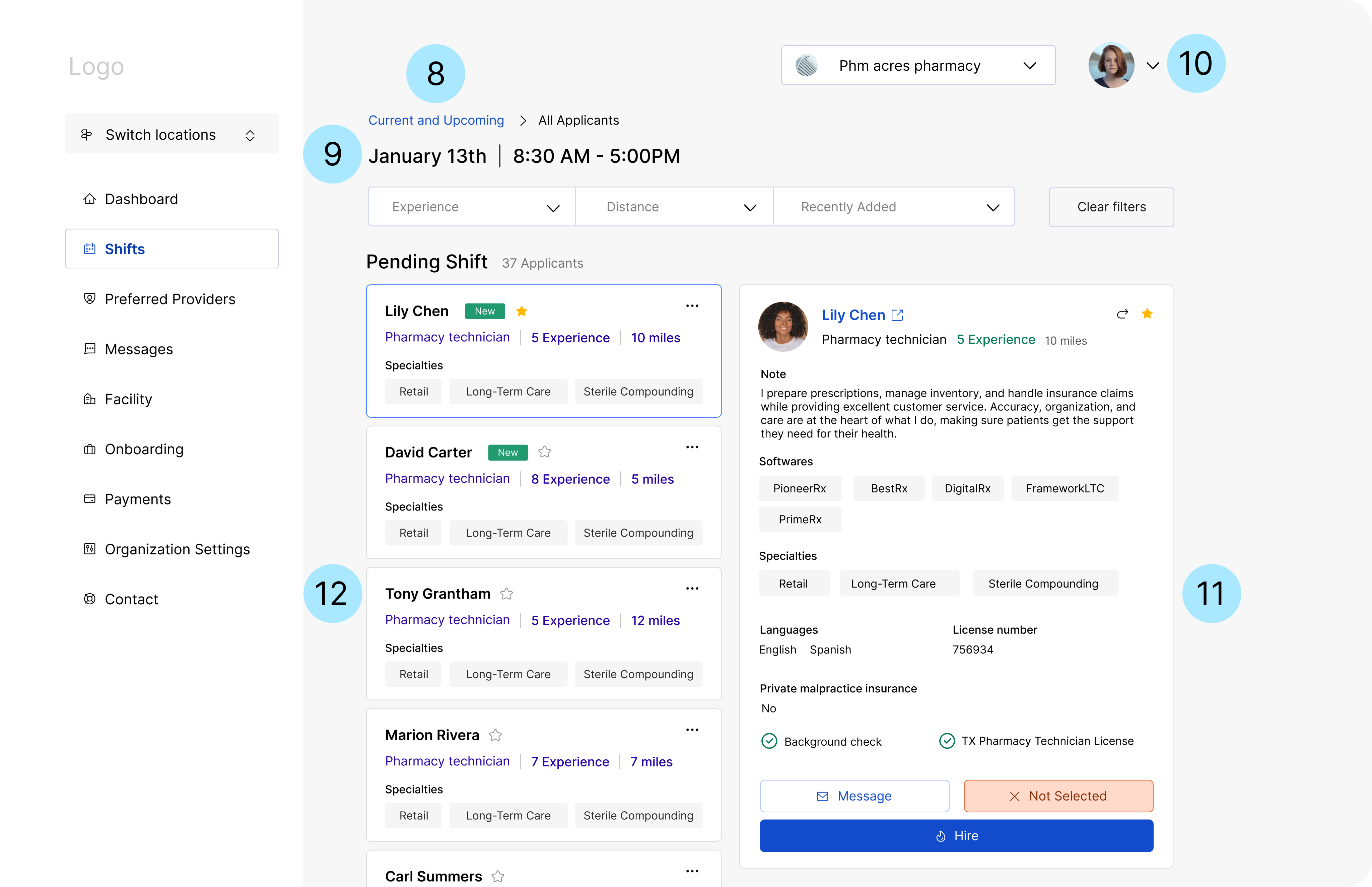Open three-dot menu on Marion Rivera card
The image size is (1372, 887).
692,730
